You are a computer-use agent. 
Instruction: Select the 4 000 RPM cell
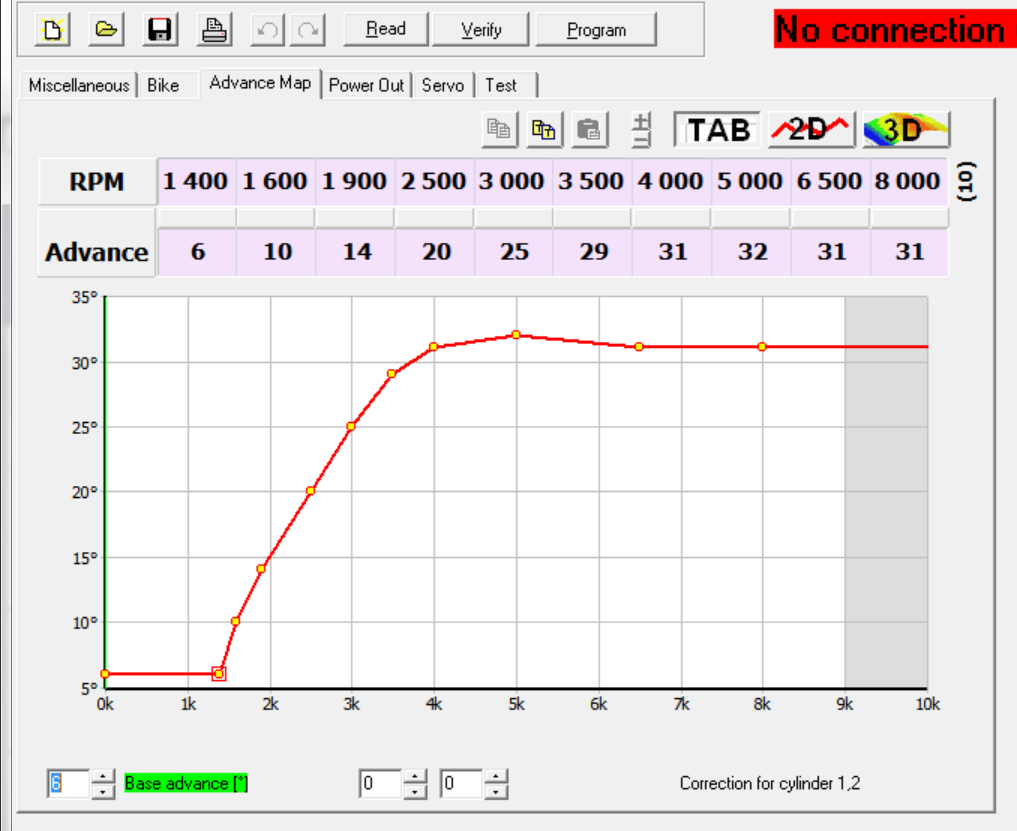(x=672, y=181)
